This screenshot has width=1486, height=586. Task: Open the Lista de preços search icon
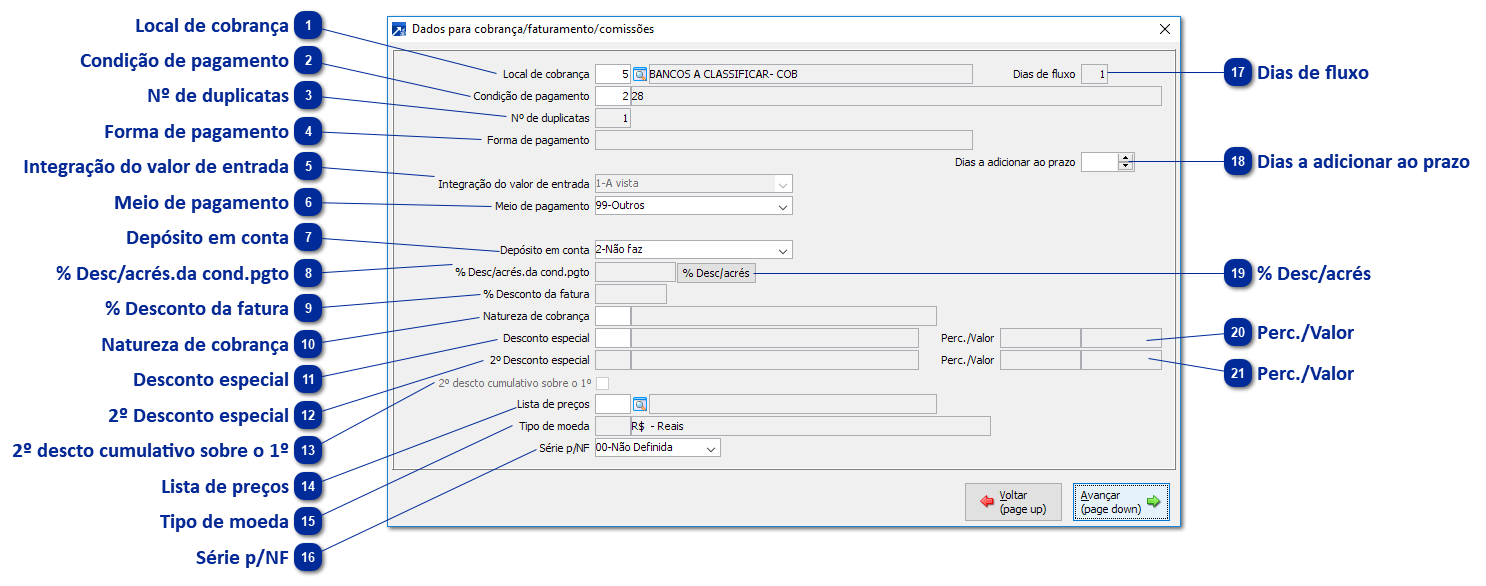click(640, 404)
